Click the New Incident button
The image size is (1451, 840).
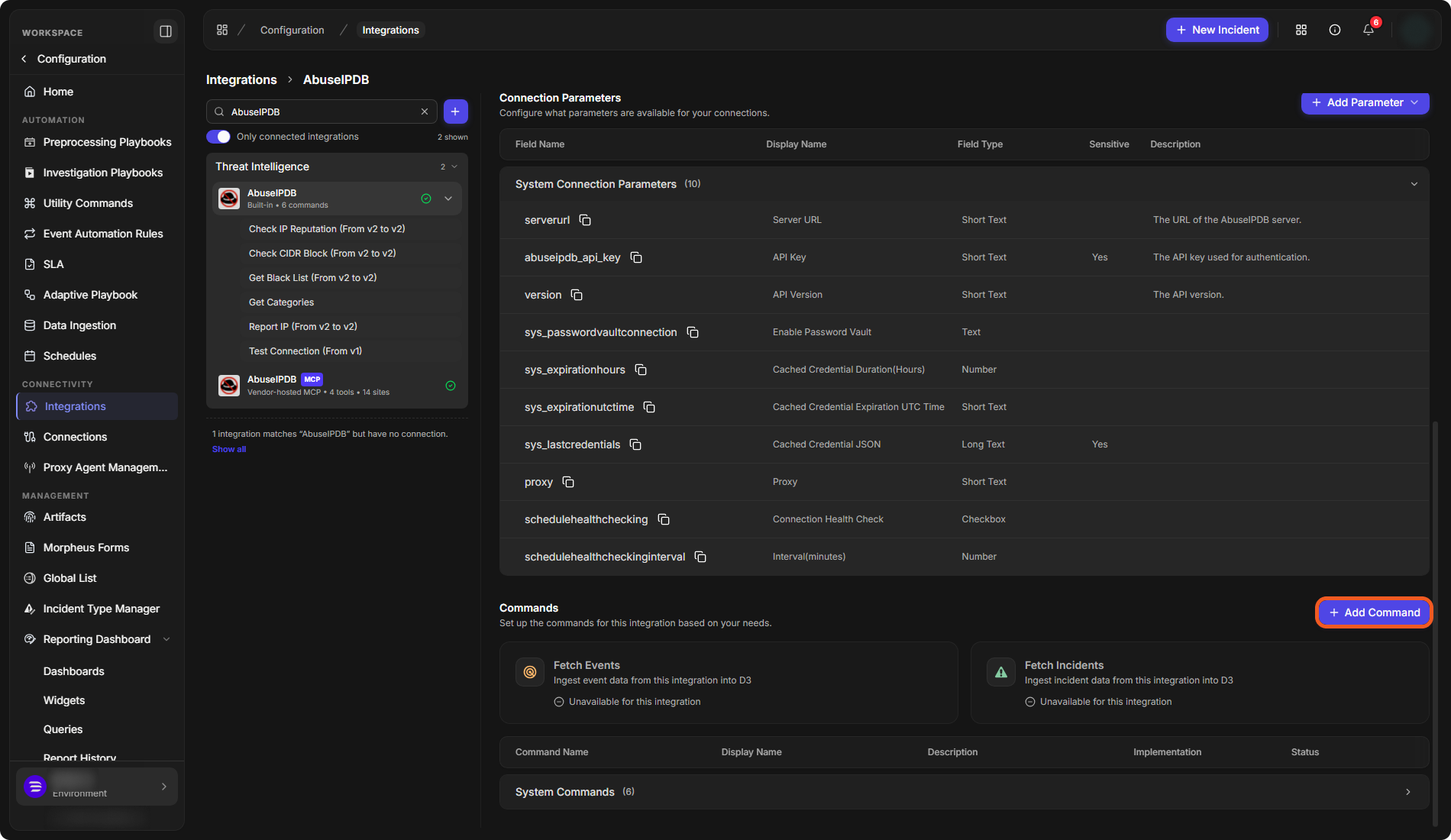click(x=1217, y=30)
